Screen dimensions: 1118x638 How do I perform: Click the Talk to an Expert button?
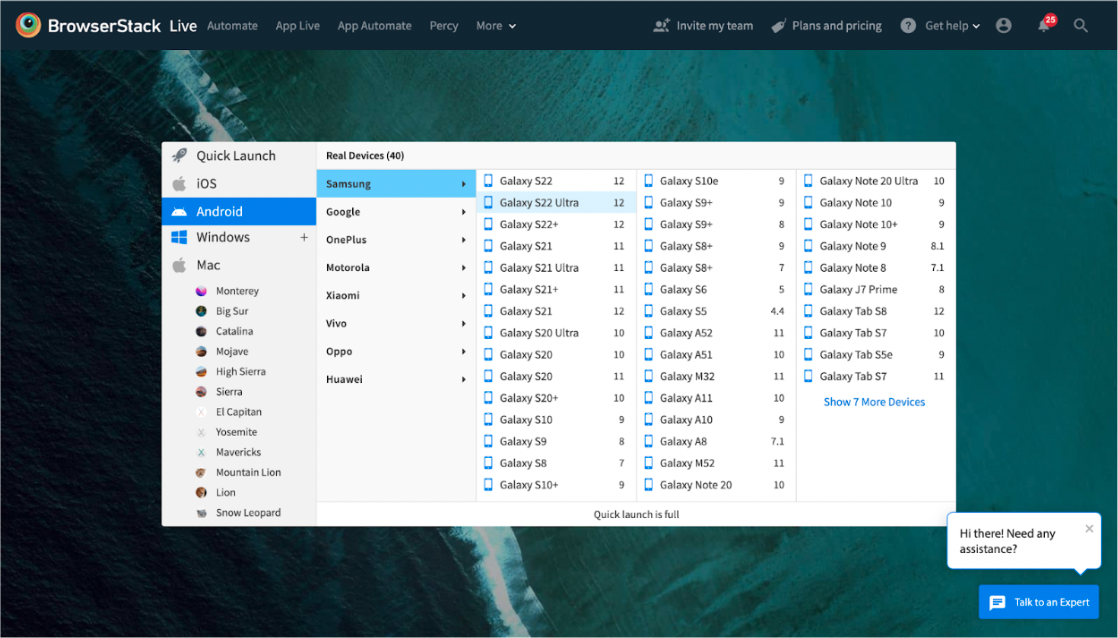pos(1038,602)
